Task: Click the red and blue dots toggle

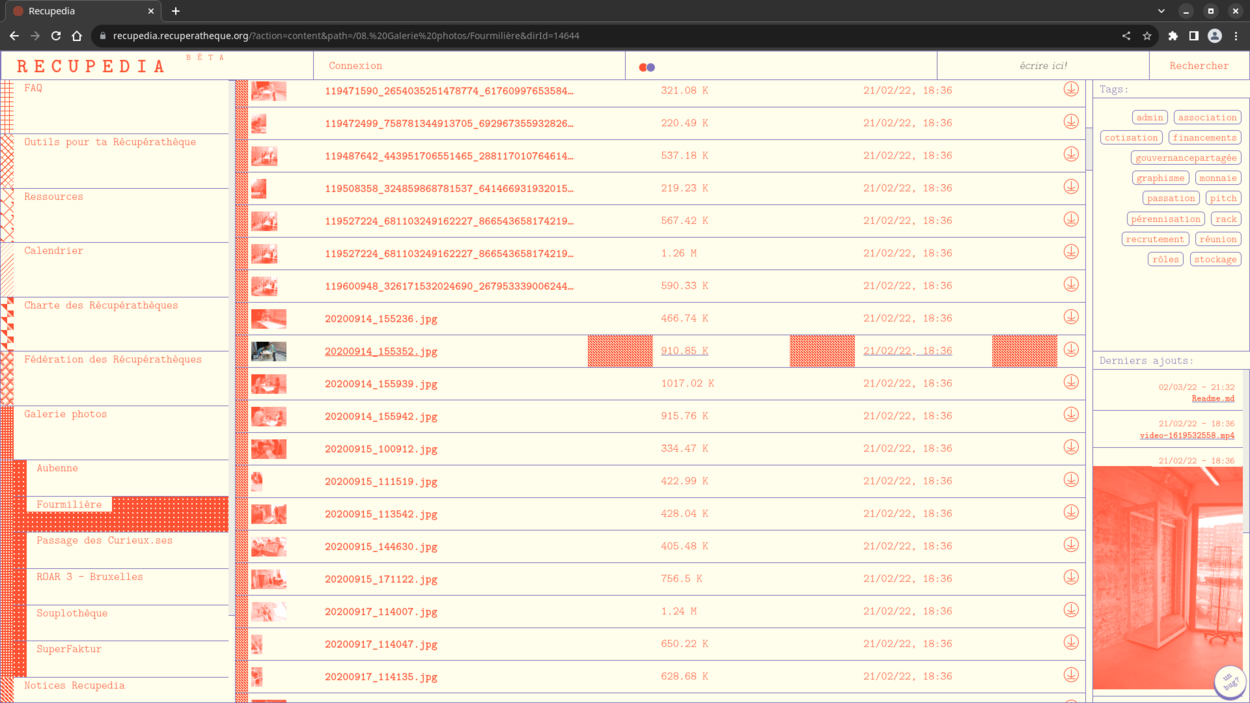Action: tap(647, 67)
